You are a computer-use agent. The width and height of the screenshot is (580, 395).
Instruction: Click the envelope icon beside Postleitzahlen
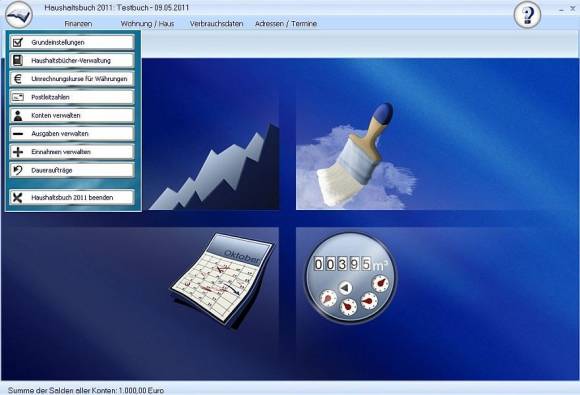18,97
